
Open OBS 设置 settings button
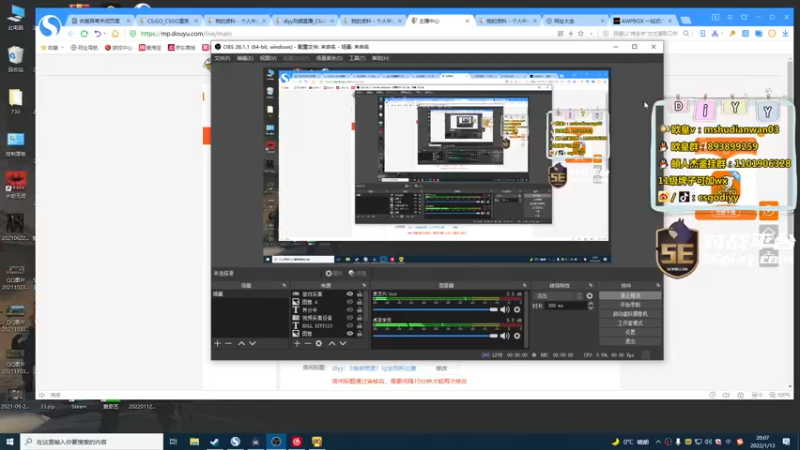(x=630, y=332)
